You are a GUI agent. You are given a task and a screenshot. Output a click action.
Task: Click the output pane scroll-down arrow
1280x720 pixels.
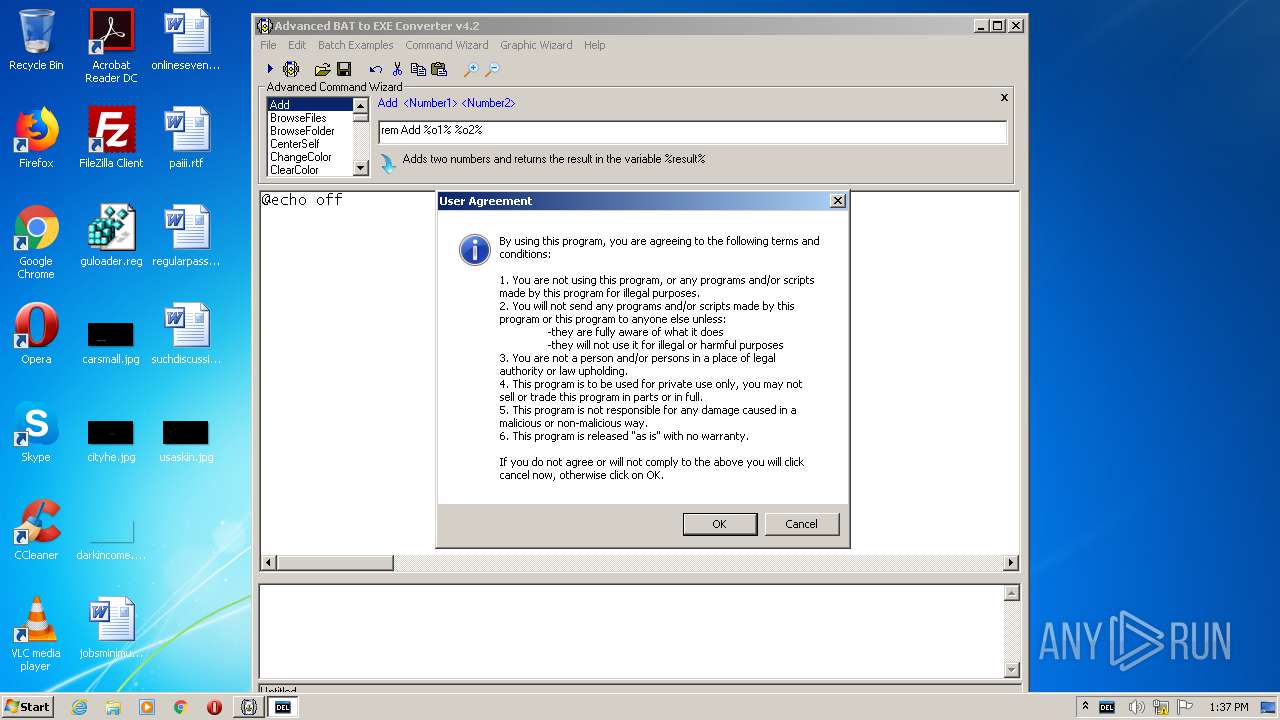point(1011,670)
